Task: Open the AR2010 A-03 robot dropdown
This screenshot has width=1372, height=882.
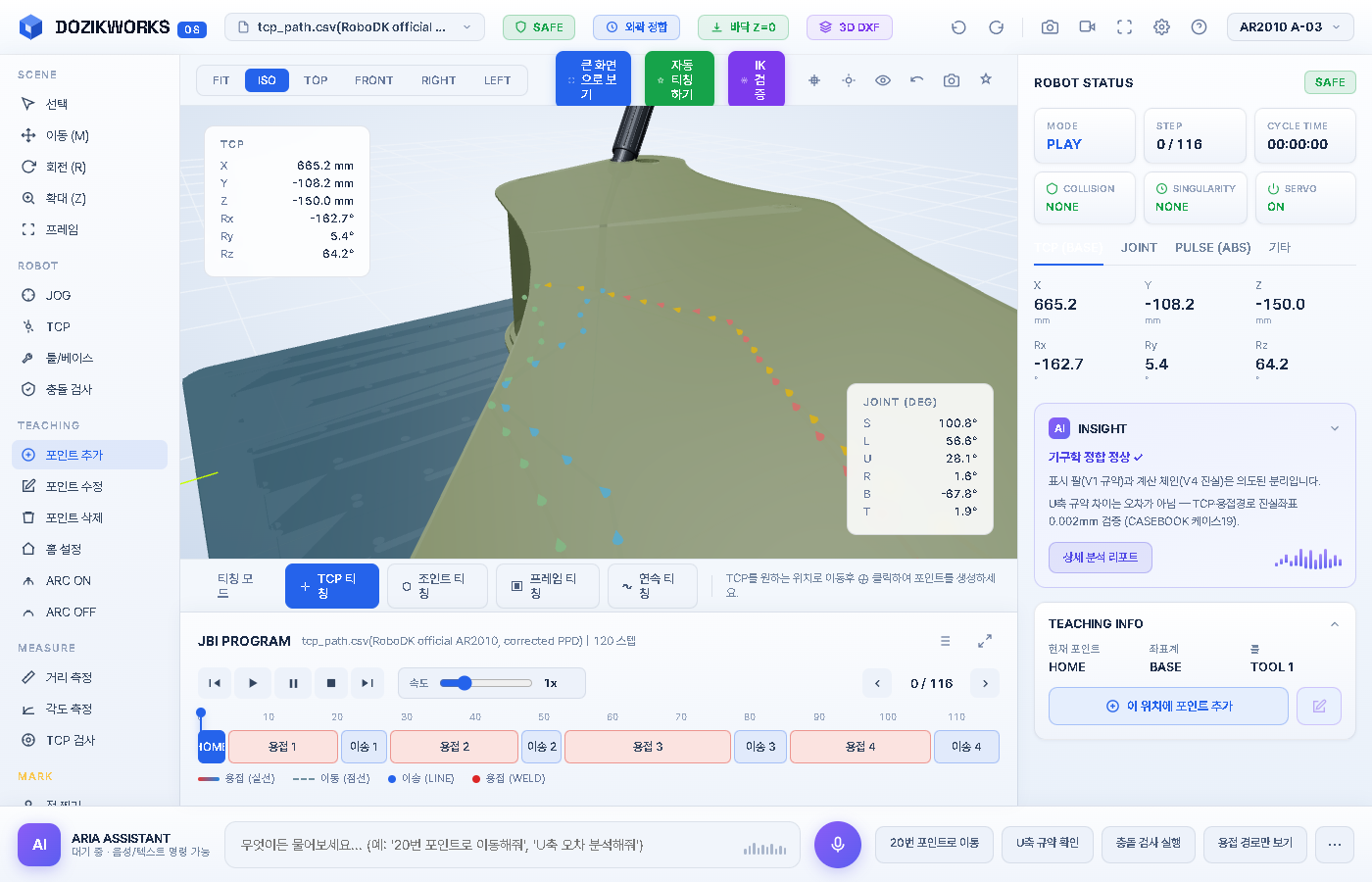Action: coord(1291,27)
